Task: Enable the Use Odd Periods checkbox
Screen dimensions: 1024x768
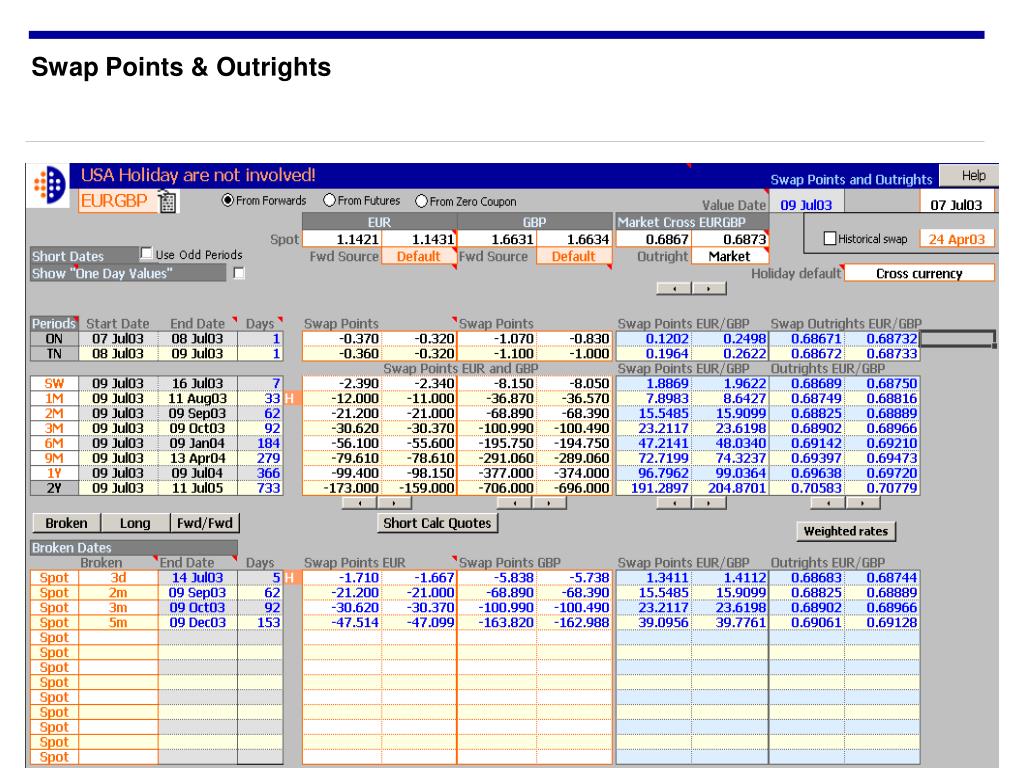Action: pyautogui.click(x=146, y=253)
